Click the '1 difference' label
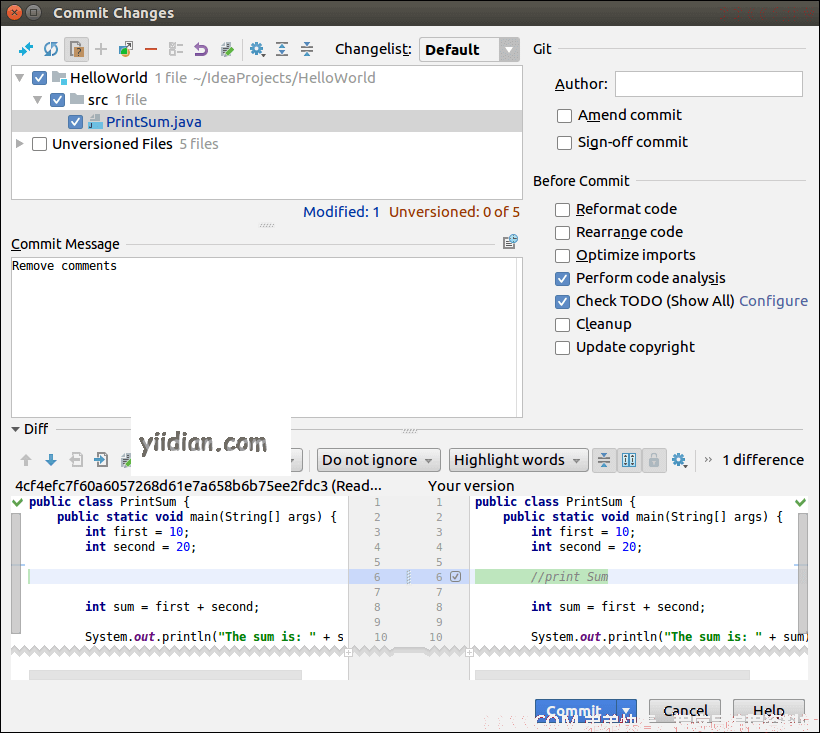820x733 pixels. tap(763, 460)
